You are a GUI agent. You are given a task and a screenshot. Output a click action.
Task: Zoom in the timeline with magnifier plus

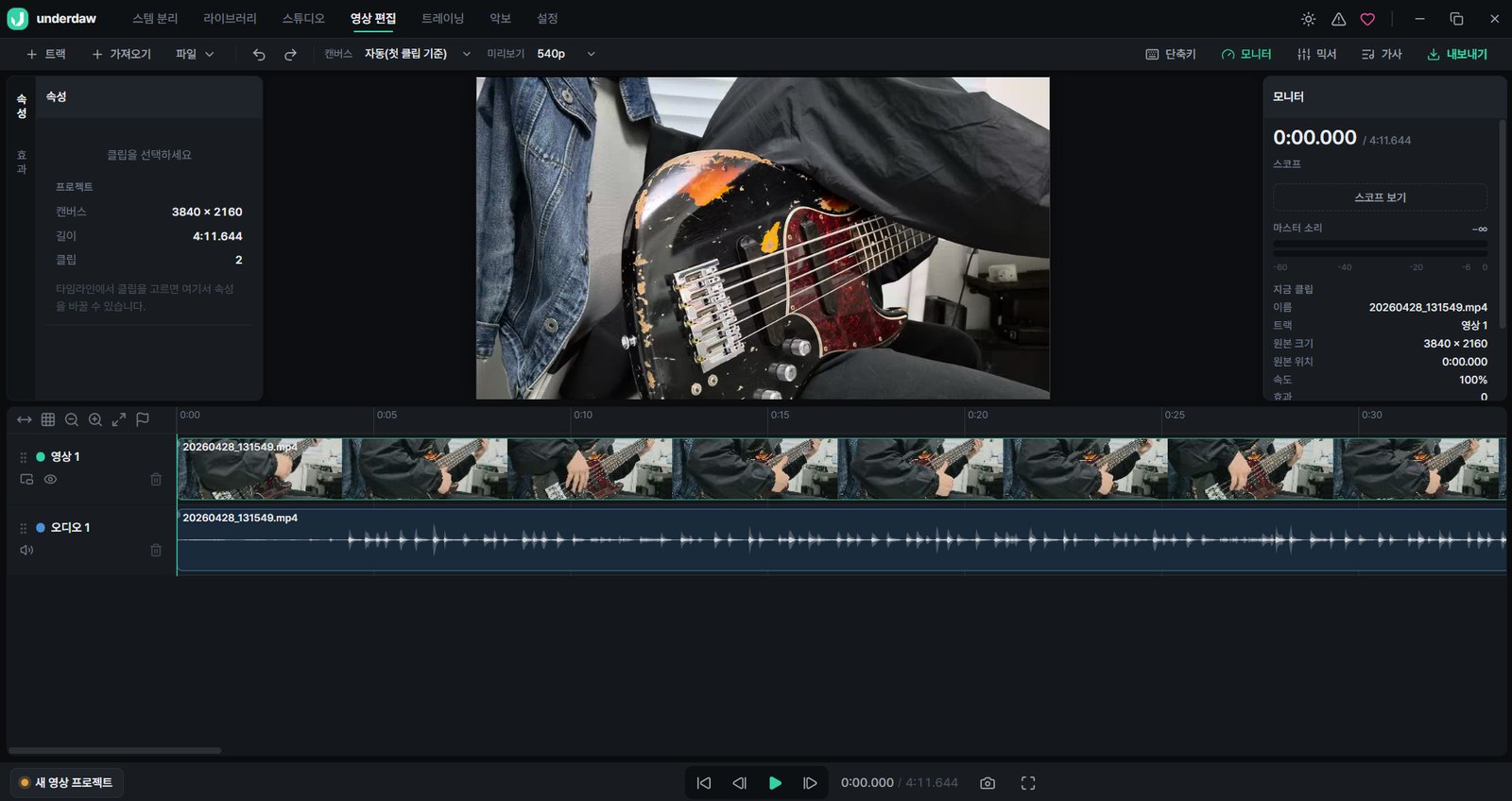tap(95, 419)
